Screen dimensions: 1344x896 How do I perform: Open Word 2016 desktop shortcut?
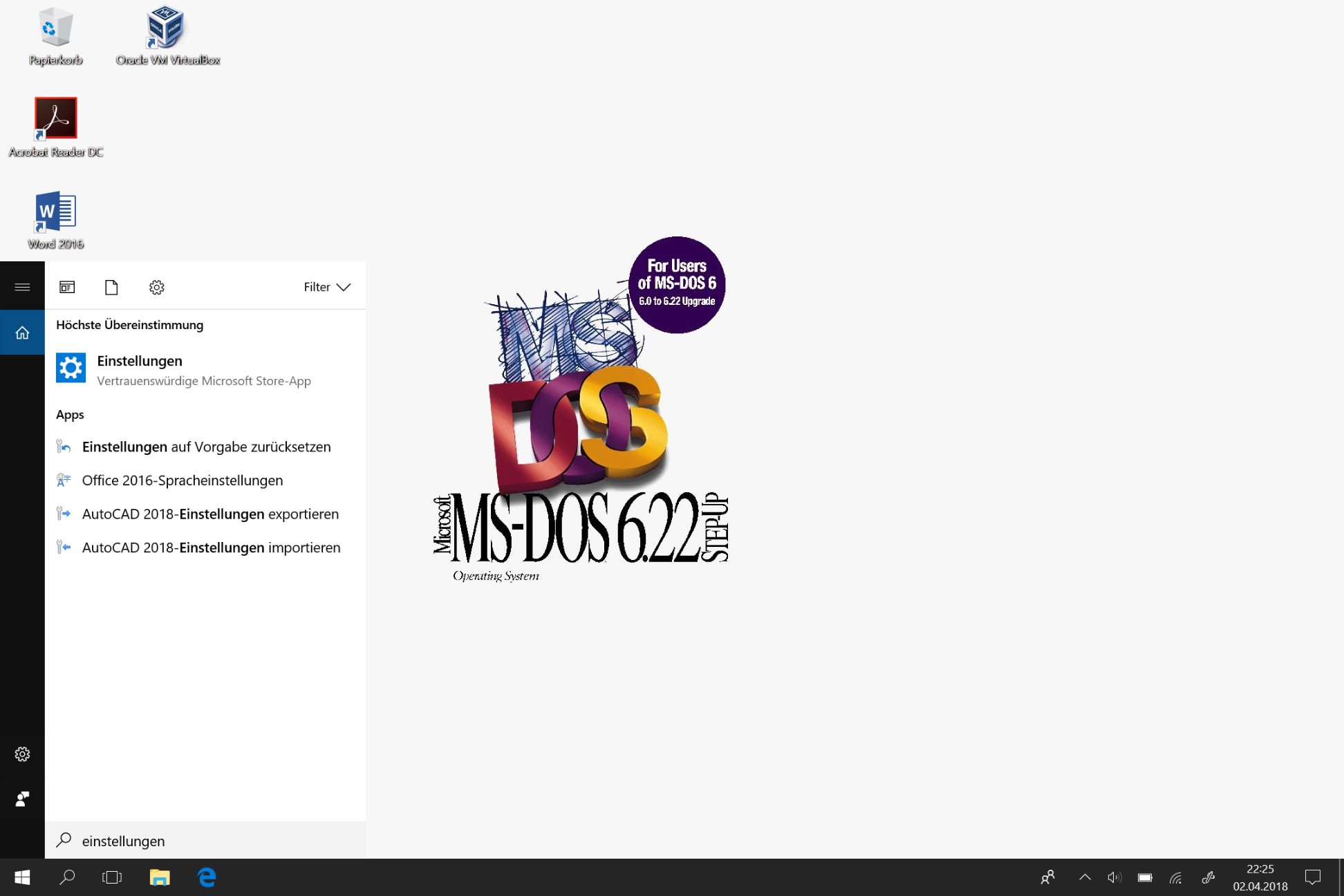tap(56, 221)
